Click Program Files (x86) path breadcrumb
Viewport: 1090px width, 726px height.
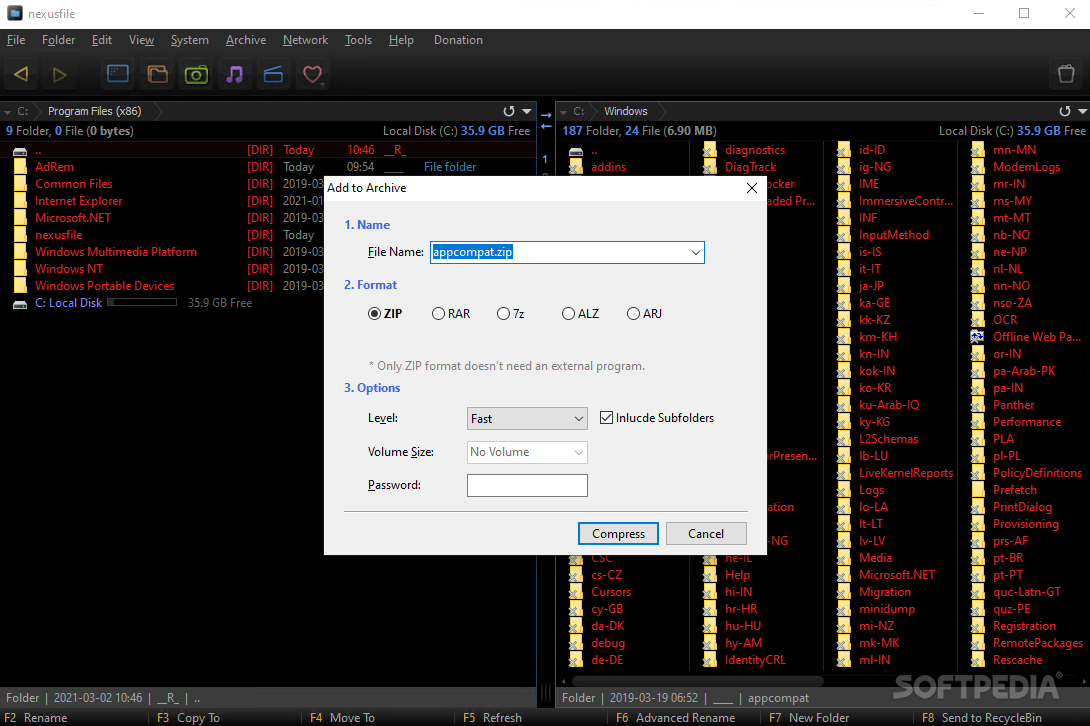[x=95, y=111]
